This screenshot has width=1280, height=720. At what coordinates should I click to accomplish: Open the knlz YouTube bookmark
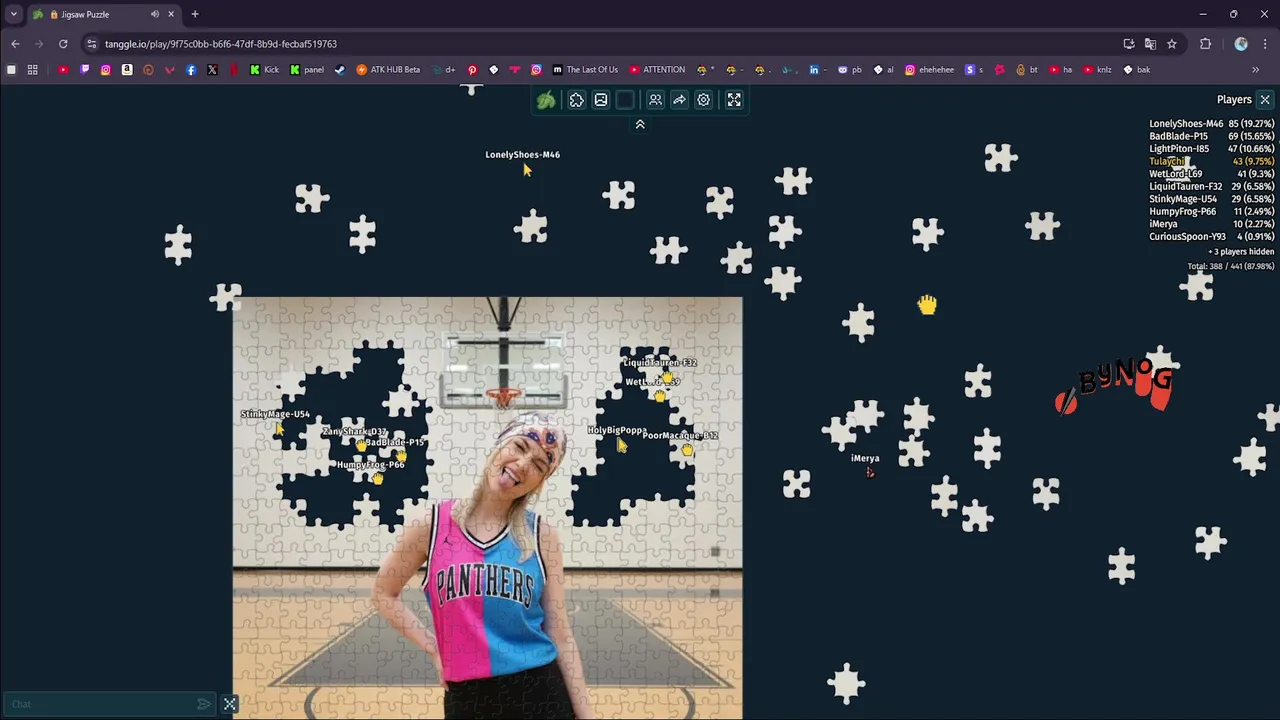[1098, 70]
